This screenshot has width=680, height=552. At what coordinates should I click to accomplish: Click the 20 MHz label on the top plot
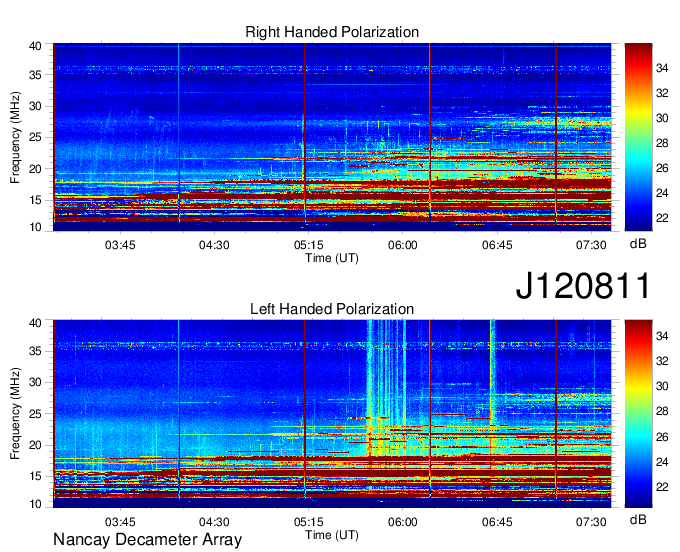click(x=36, y=169)
